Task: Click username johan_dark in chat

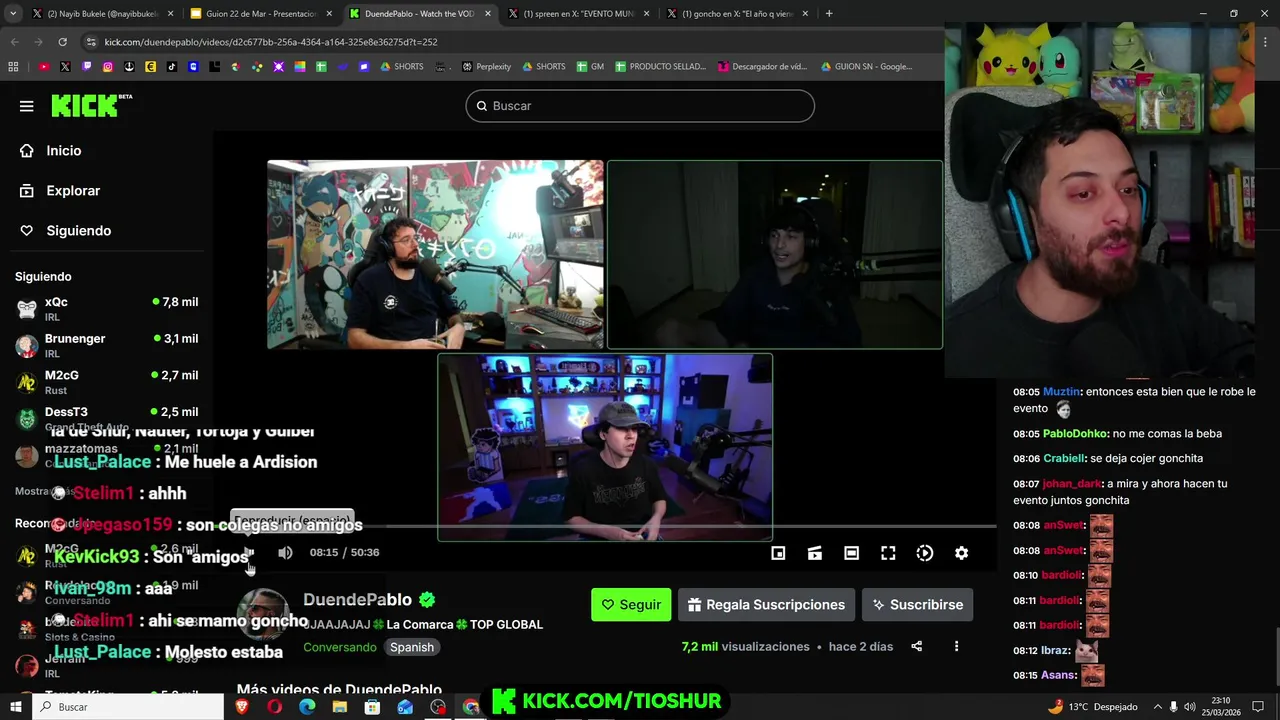Action: click(x=1072, y=484)
